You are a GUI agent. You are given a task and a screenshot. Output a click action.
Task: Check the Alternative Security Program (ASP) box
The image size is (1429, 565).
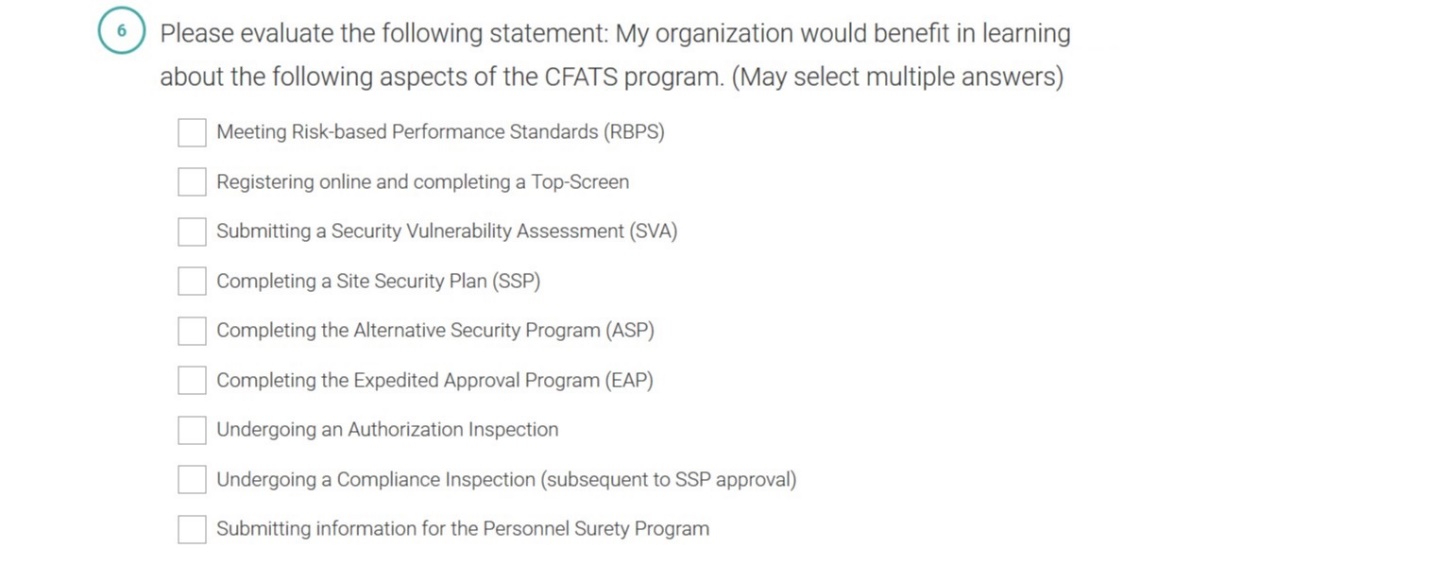(x=192, y=330)
